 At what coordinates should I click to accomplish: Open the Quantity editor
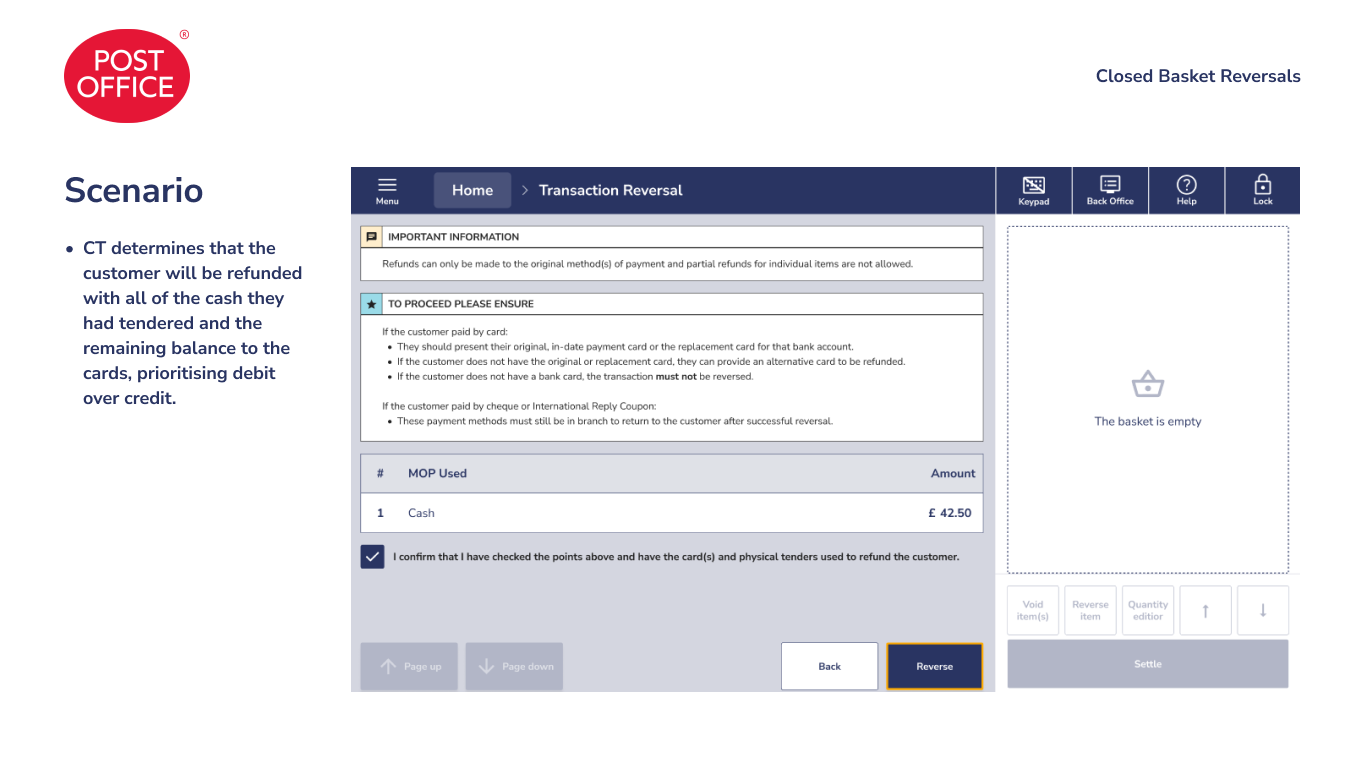(1148, 610)
